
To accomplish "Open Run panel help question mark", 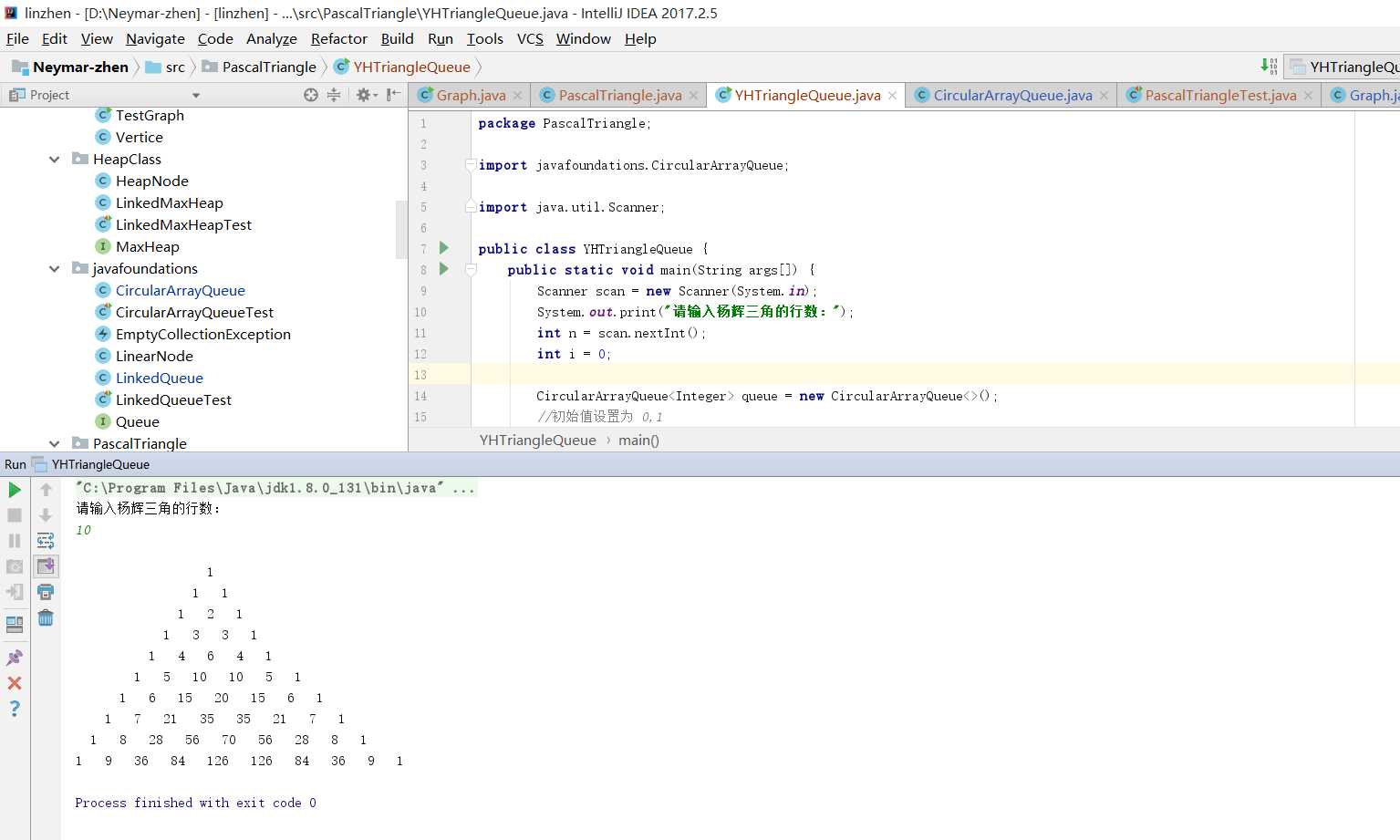I will coord(15,709).
